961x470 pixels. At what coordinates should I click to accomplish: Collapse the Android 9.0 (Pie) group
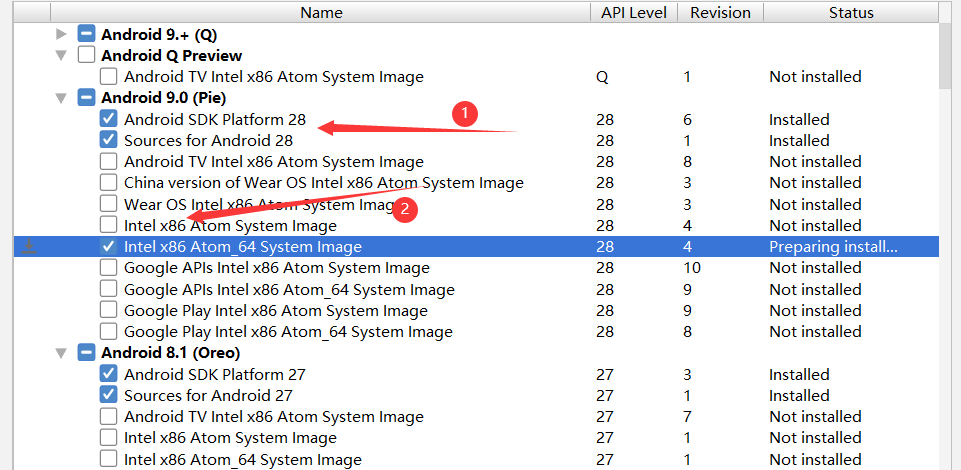point(61,97)
